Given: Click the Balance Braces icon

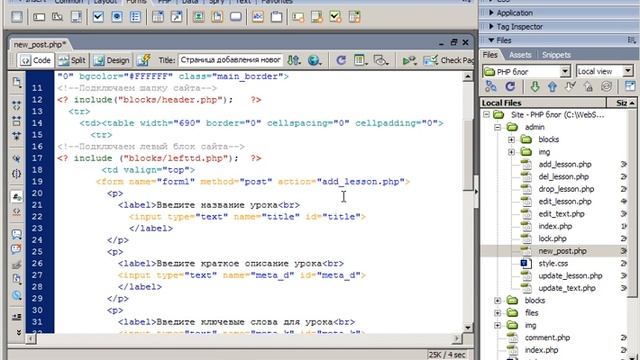Looking at the screenshot, I should point(16,174).
